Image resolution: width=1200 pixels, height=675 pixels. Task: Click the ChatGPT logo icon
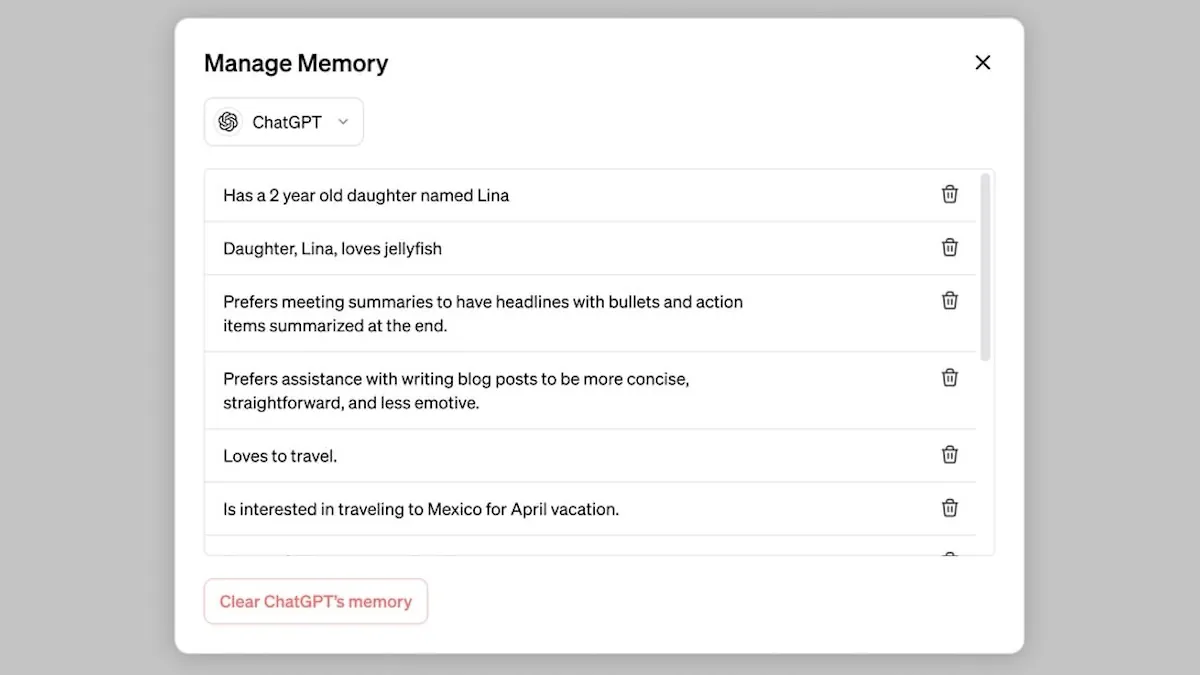[x=228, y=121]
